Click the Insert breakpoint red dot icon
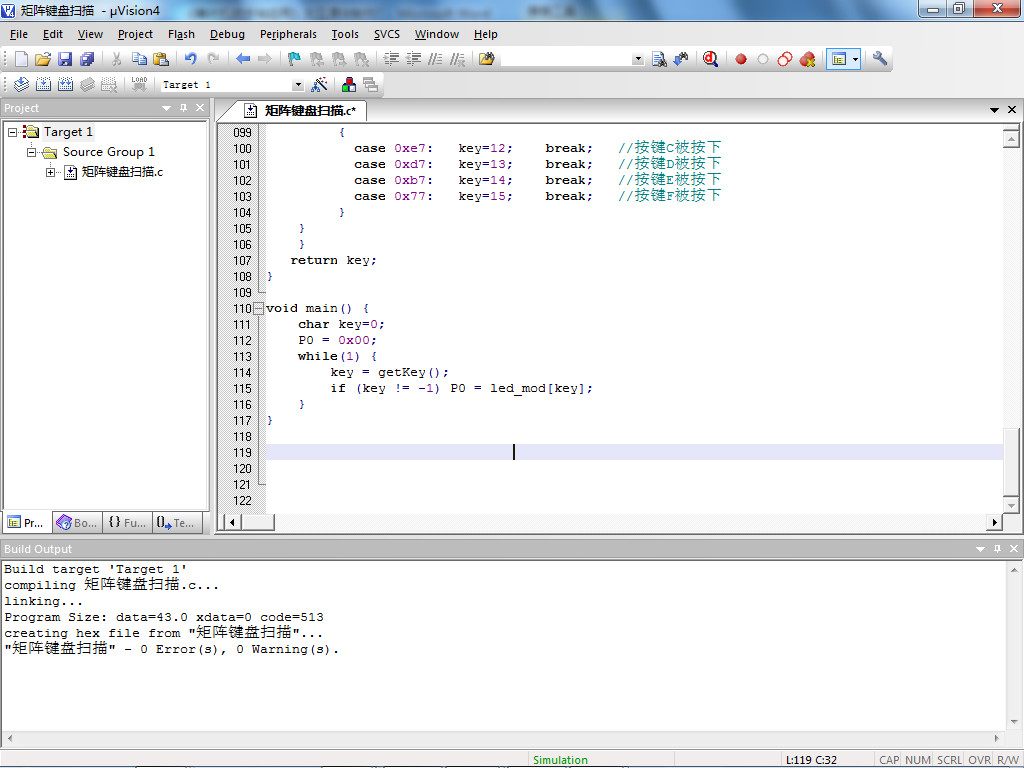 (x=741, y=59)
